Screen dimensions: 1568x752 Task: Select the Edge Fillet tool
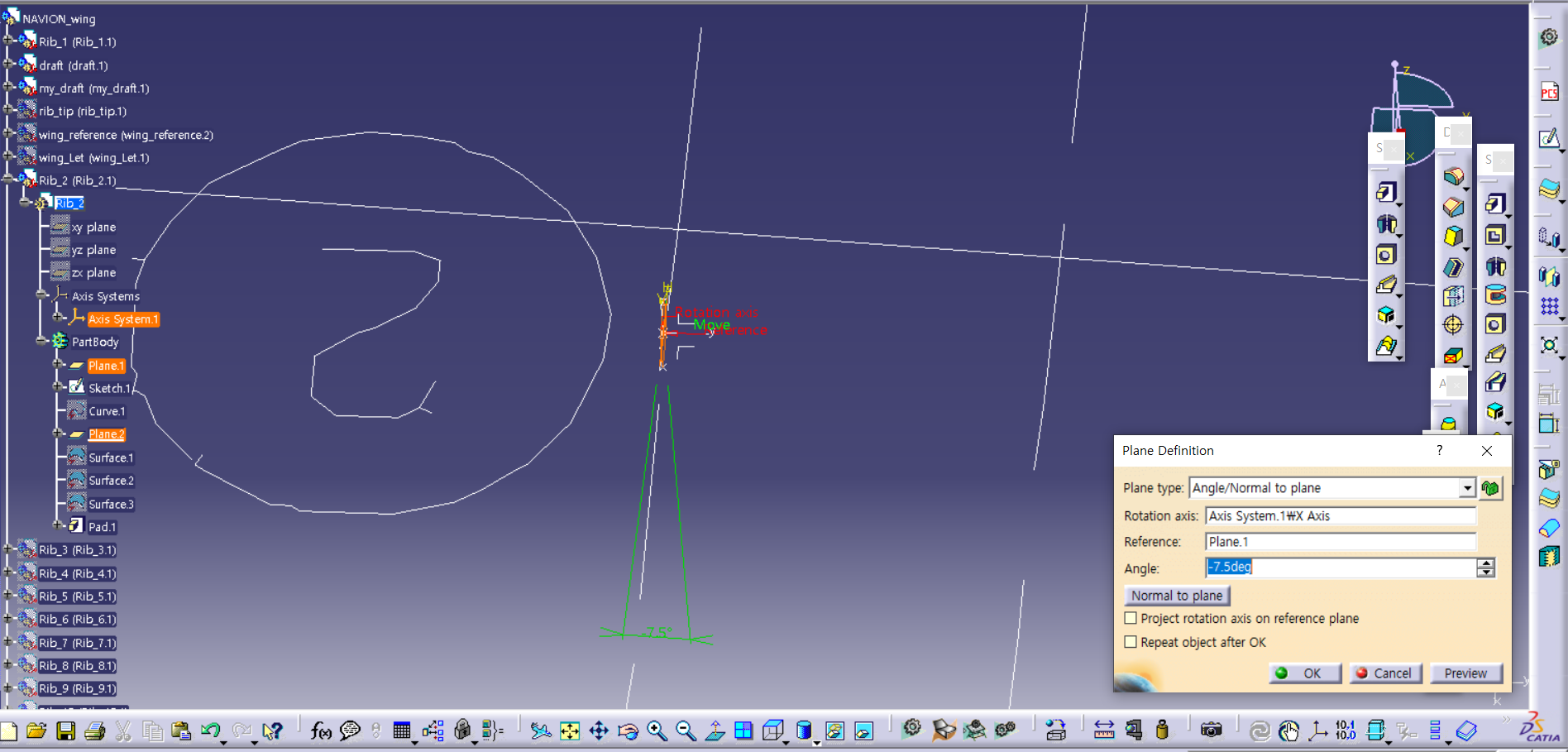point(1453,176)
